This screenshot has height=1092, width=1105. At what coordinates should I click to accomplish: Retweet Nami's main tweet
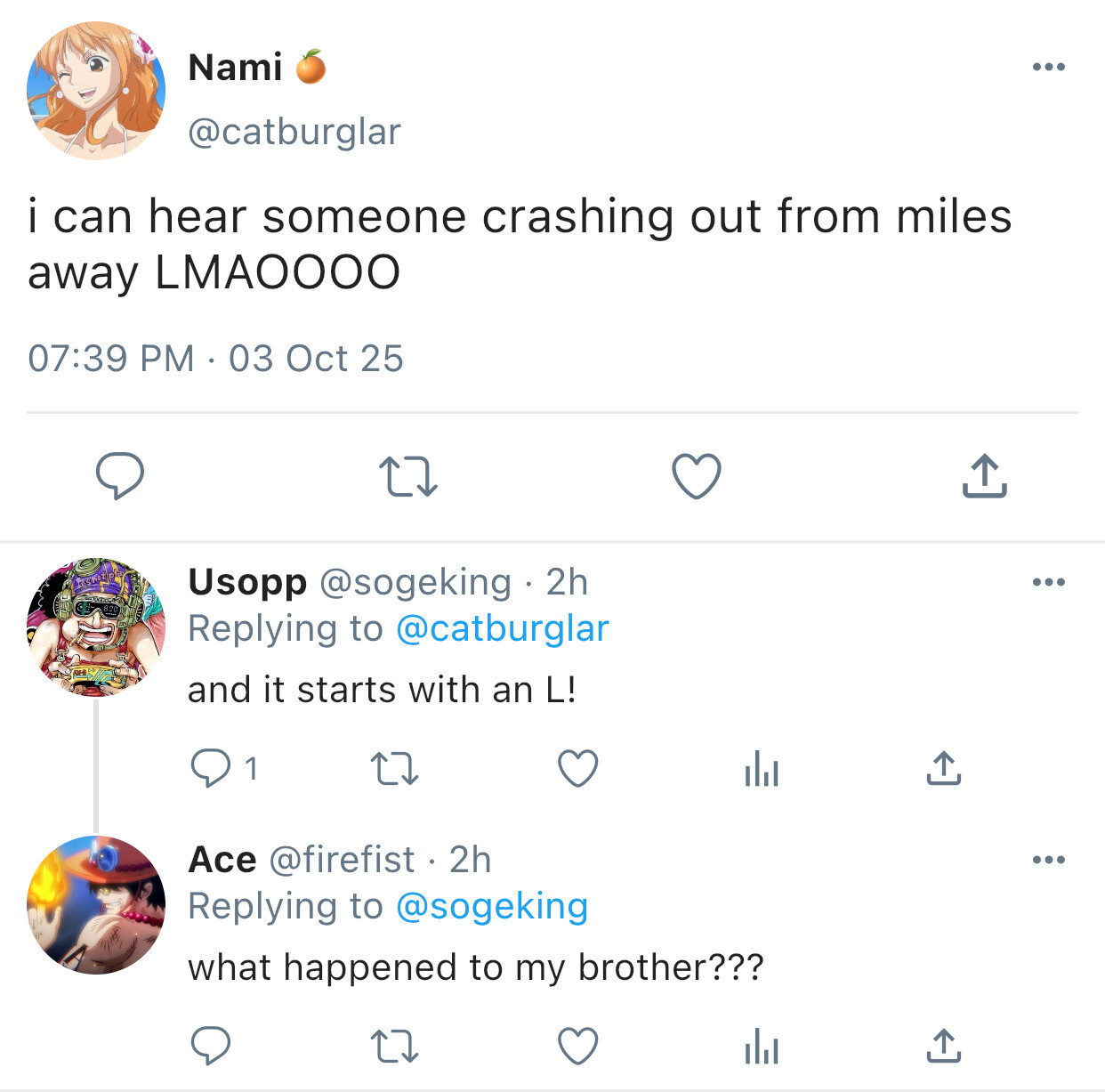[408, 476]
